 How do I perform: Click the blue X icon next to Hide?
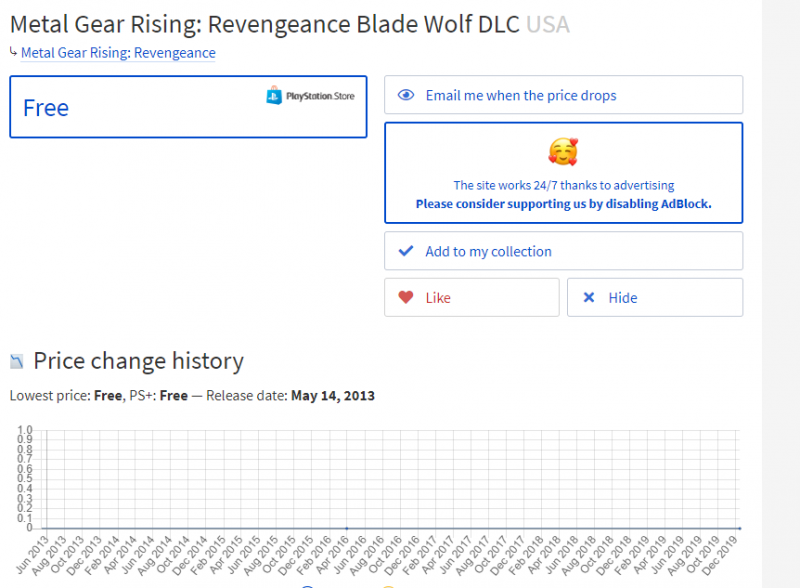(589, 297)
